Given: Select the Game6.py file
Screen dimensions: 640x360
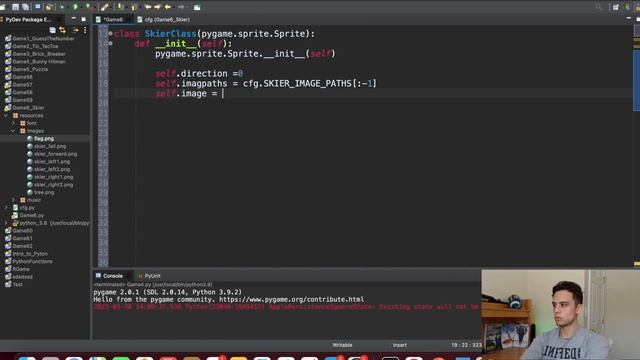Looking at the screenshot, I should 31,215.
